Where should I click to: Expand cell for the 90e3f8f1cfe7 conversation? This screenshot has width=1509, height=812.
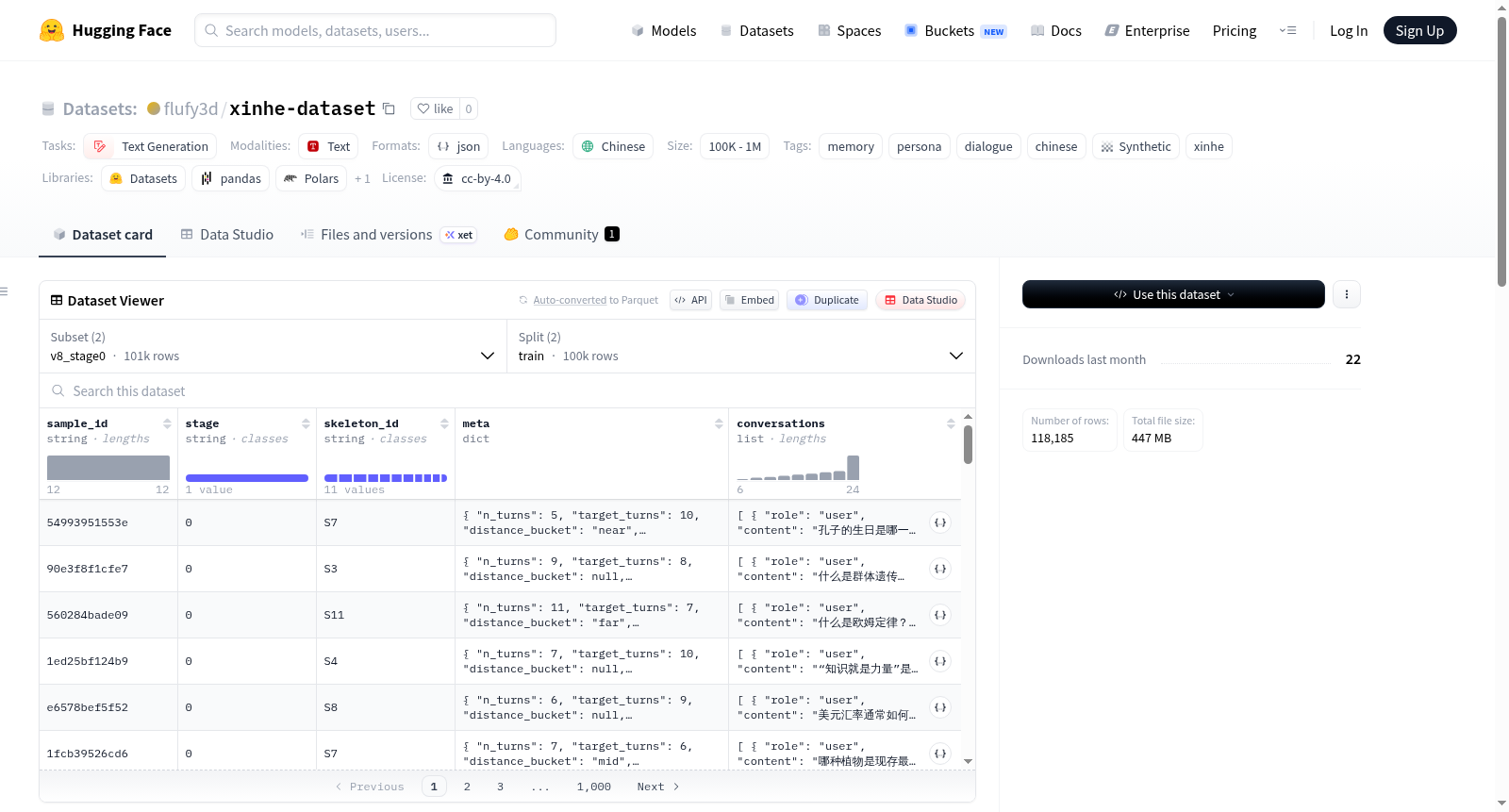pos(940,569)
